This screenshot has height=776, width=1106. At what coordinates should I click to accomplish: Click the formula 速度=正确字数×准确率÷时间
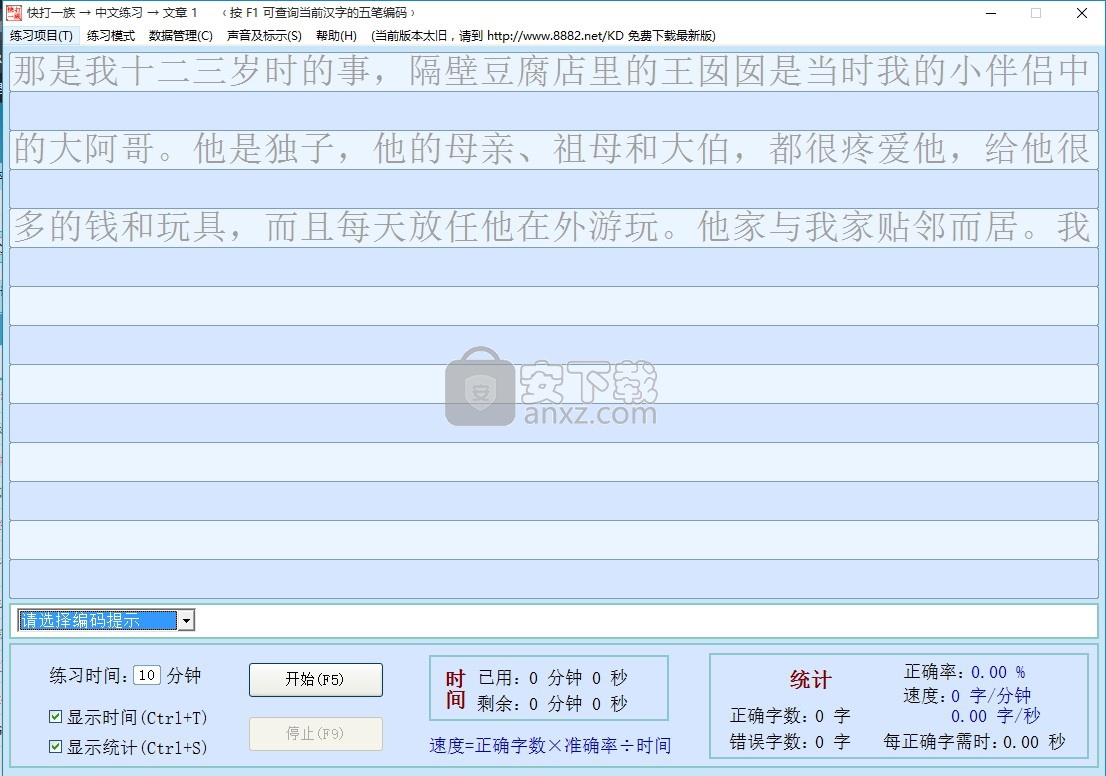click(x=550, y=746)
